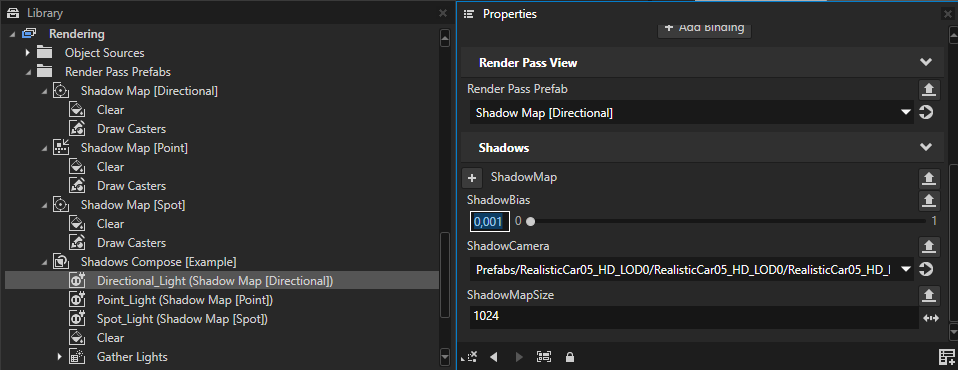Go to the selected Render Pass Prefab item
This screenshot has height=370, width=958.
(x=926, y=112)
